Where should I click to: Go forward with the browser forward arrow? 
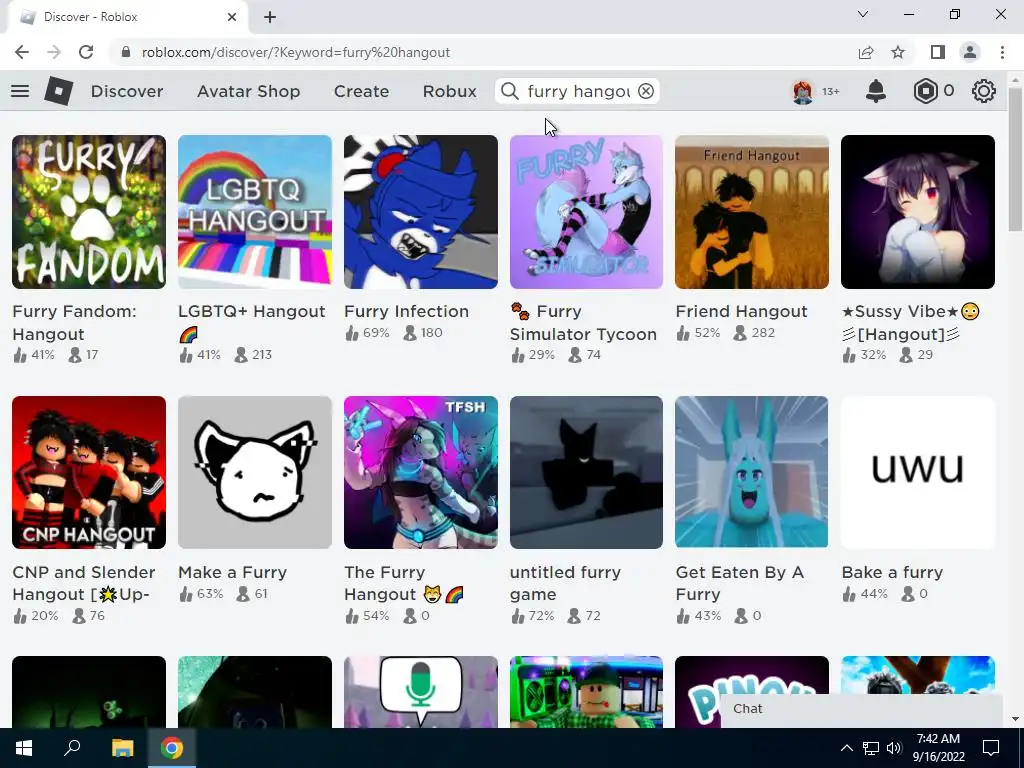(54, 52)
